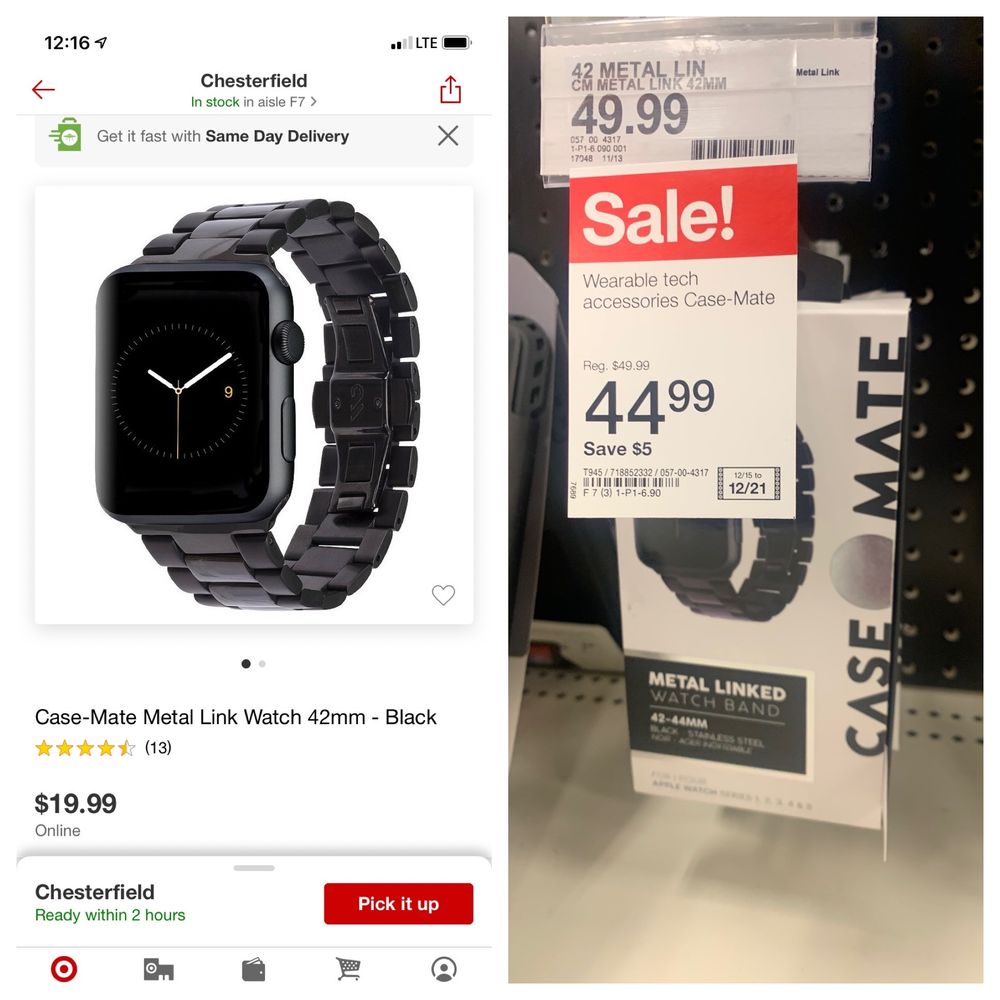Screen dimensions: 1000x1000
Task: Change the Chesterfield pickup store
Action: point(94,892)
